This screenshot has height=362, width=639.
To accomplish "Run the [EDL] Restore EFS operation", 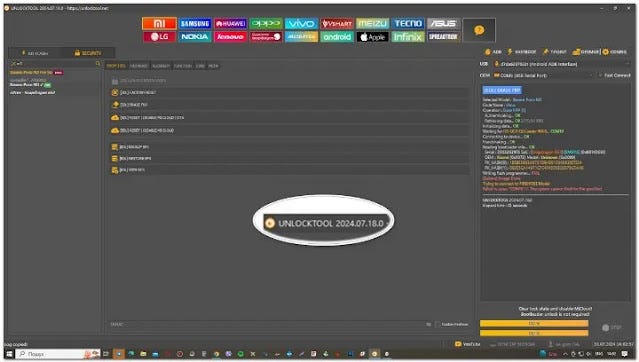I will coord(290,158).
